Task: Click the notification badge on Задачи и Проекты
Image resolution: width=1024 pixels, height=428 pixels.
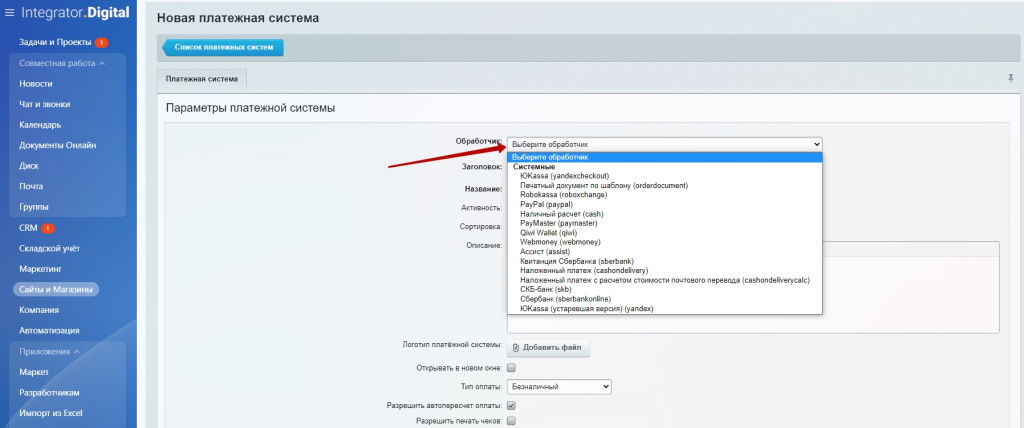Action: (102, 42)
